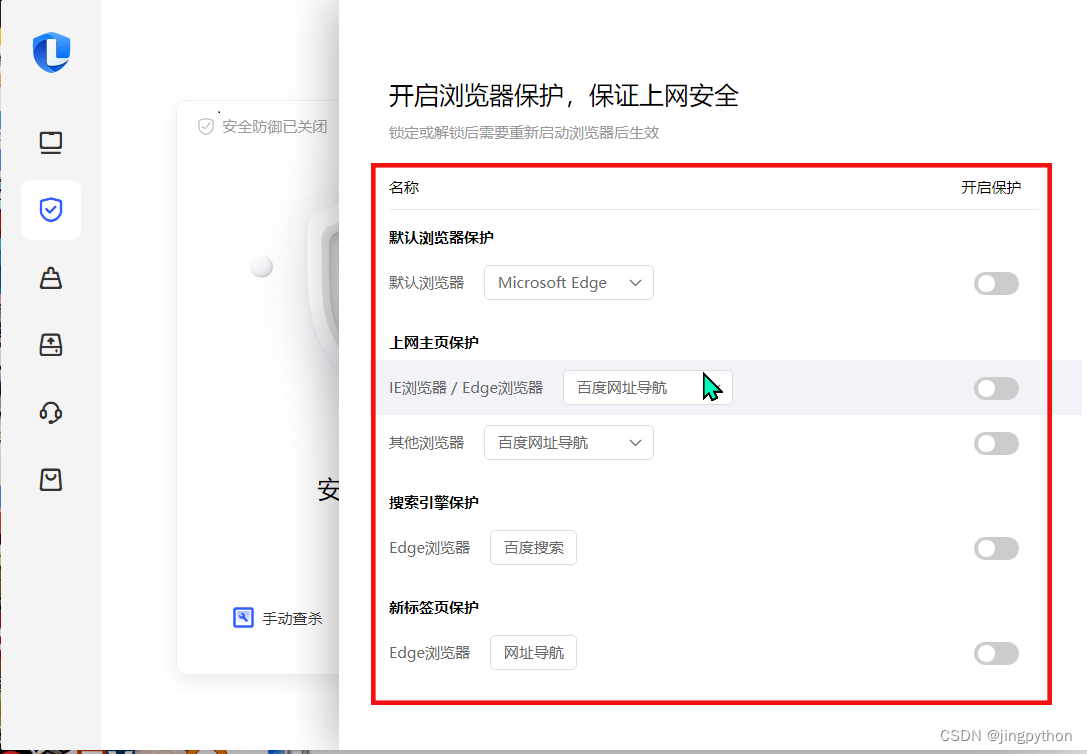Click the 其他浏览器 row label

(x=426, y=443)
